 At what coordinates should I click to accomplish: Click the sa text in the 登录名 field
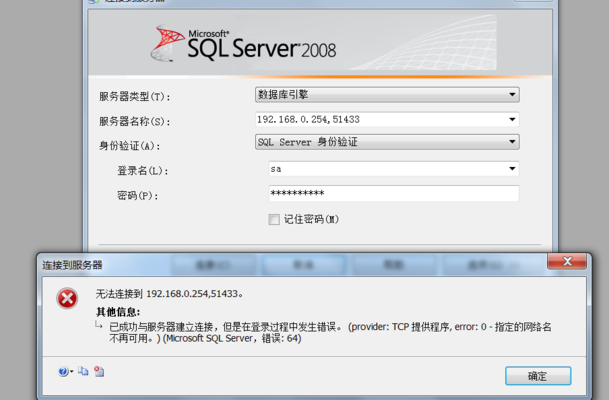coord(276,169)
